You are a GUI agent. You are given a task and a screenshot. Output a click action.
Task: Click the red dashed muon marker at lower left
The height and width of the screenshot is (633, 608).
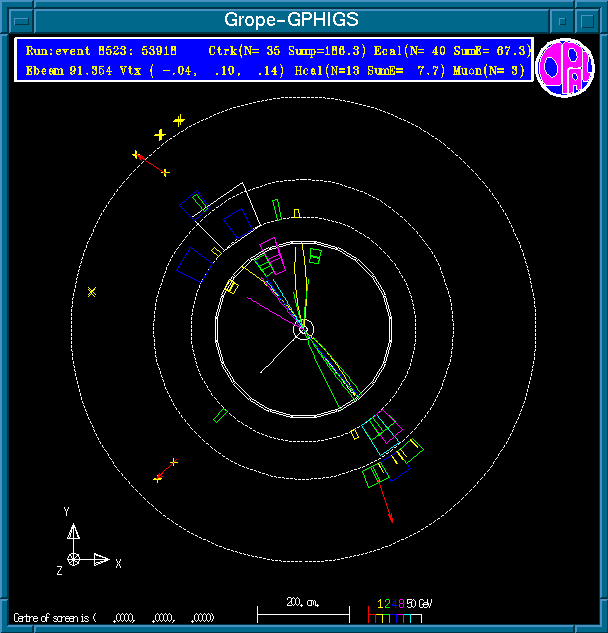click(165, 471)
